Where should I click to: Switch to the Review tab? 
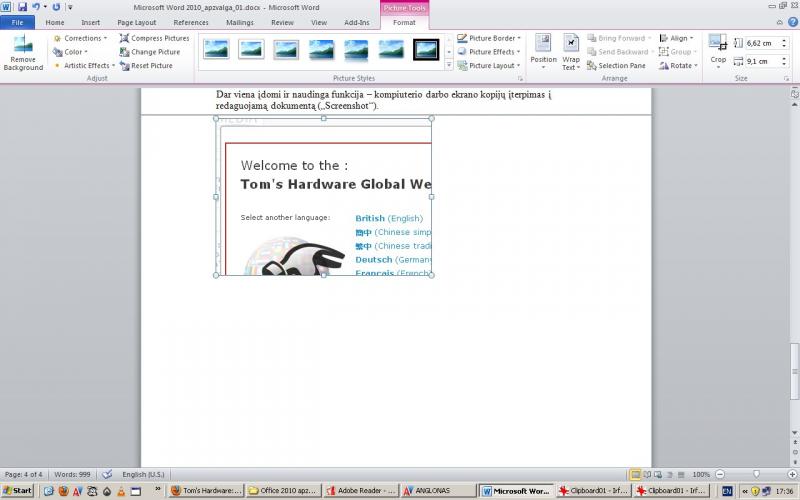point(282,22)
